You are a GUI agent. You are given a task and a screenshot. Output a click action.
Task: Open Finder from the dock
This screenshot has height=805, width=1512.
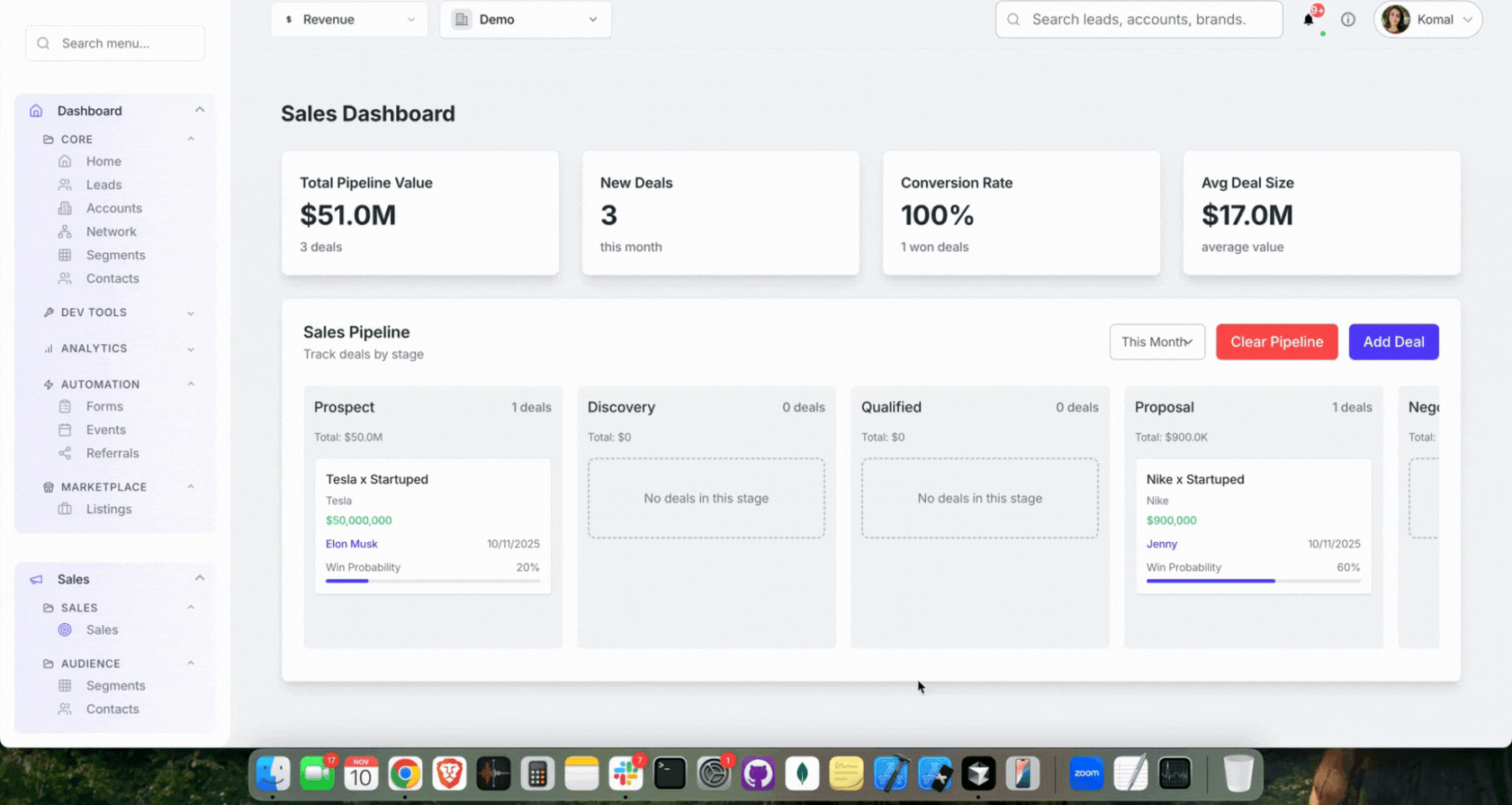pos(273,773)
